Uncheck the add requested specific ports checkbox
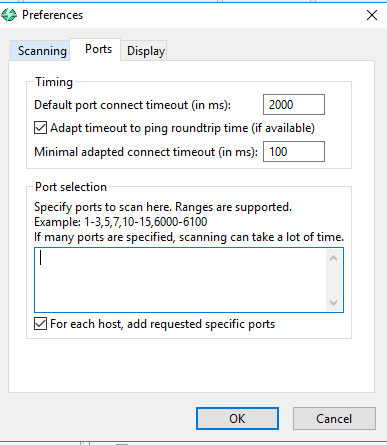 coord(40,324)
